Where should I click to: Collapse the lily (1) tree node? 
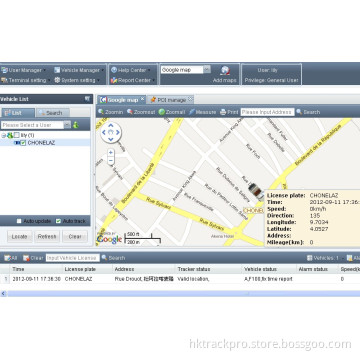tap(3, 135)
